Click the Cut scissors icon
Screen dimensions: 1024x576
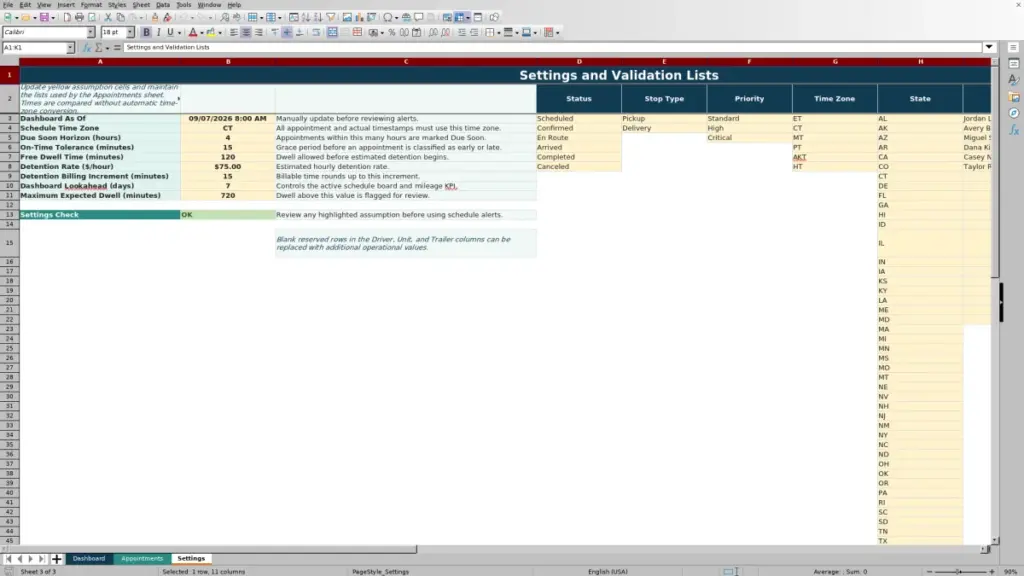point(108,18)
